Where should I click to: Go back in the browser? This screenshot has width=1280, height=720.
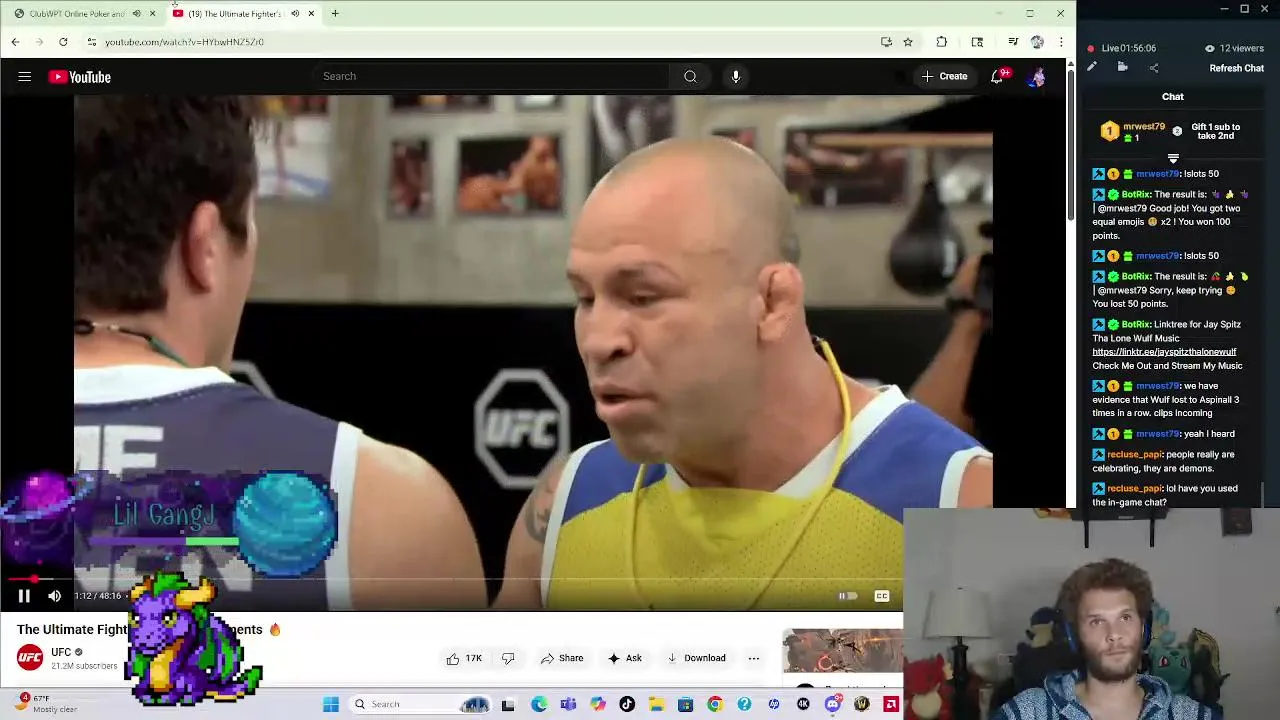[x=15, y=42]
